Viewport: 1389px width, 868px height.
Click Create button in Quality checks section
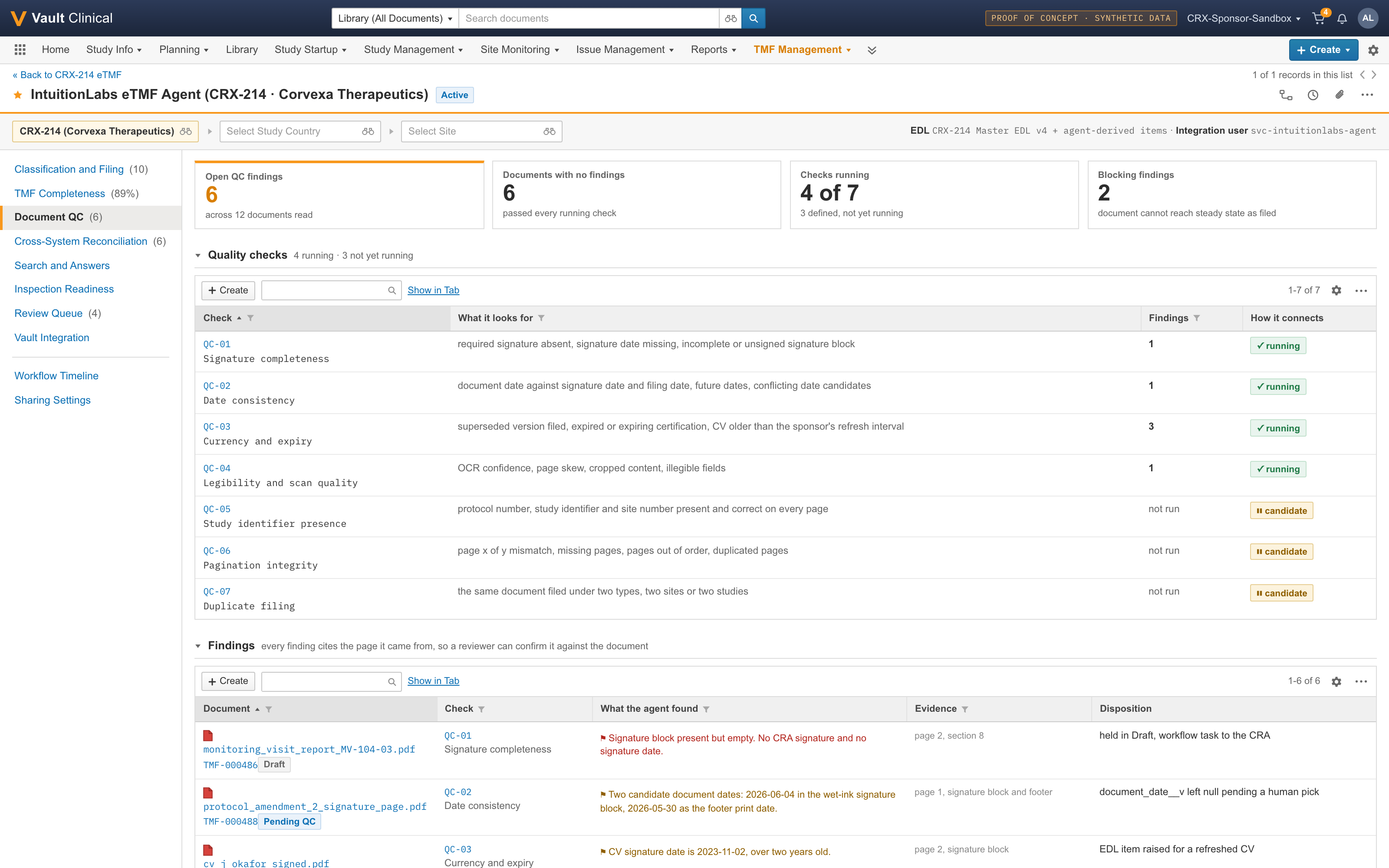click(x=228, y=290)
